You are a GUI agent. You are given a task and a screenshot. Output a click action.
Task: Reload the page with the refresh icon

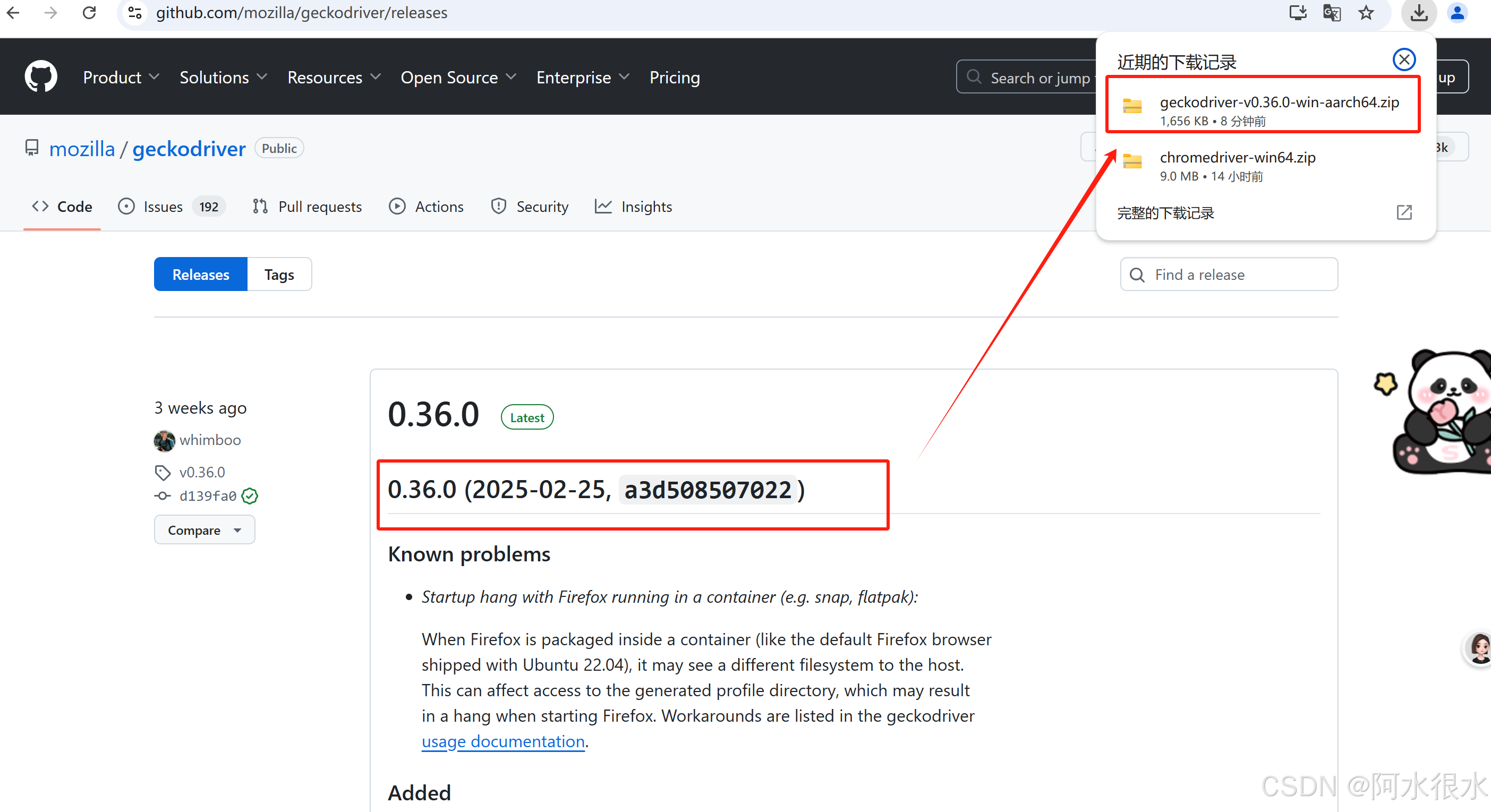click(89, 12)
